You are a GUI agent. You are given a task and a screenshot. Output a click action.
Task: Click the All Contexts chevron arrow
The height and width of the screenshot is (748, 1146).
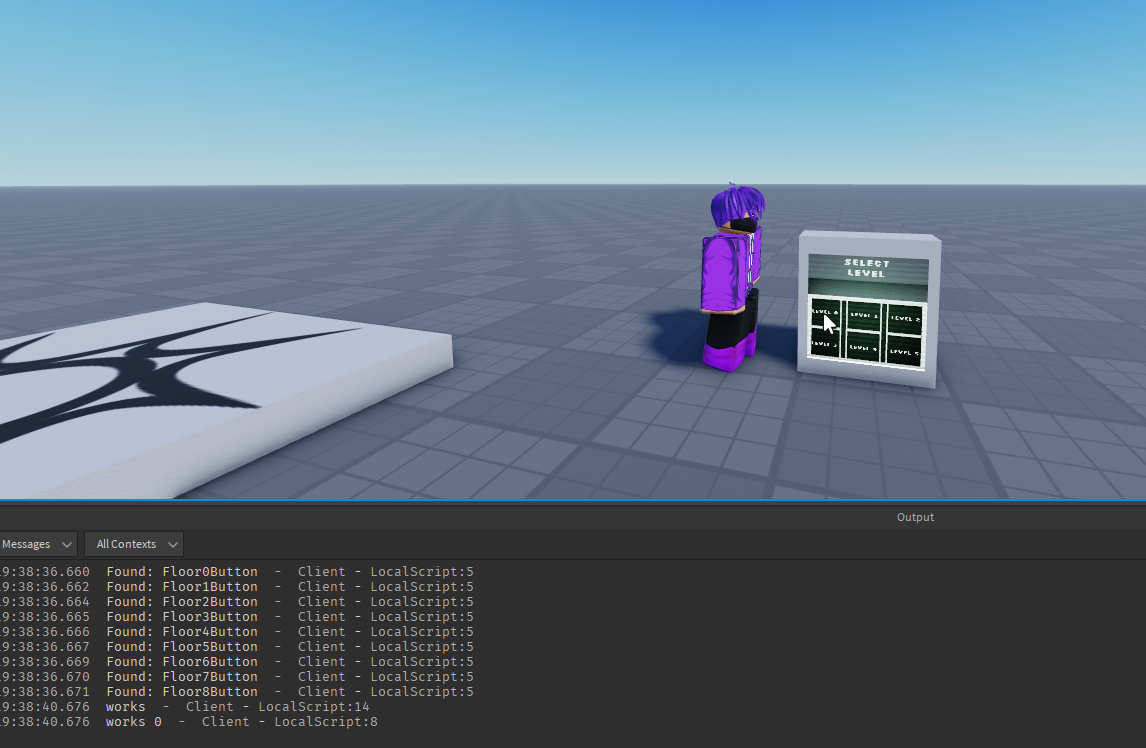[x=172, y=544]
